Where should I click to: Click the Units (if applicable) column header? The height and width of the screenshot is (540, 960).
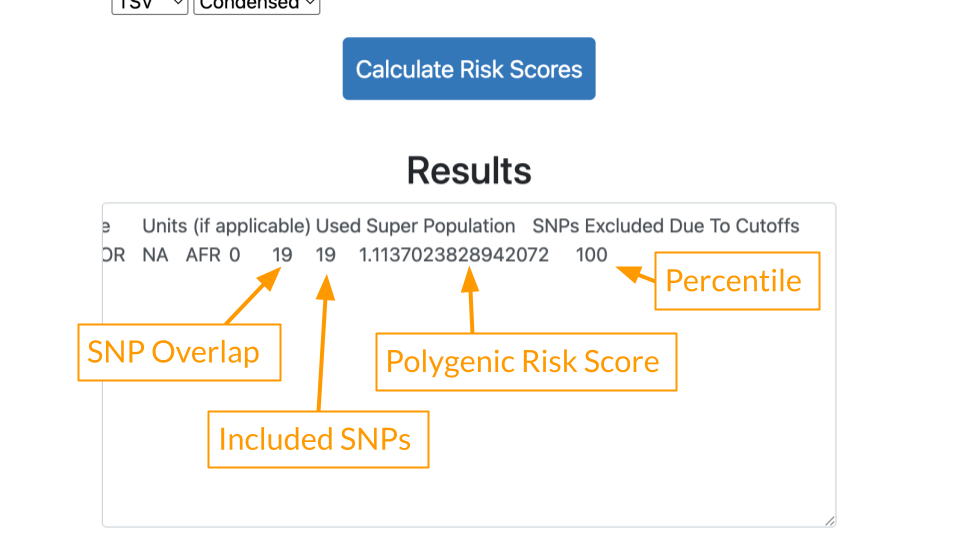click(x=227, y=226)
